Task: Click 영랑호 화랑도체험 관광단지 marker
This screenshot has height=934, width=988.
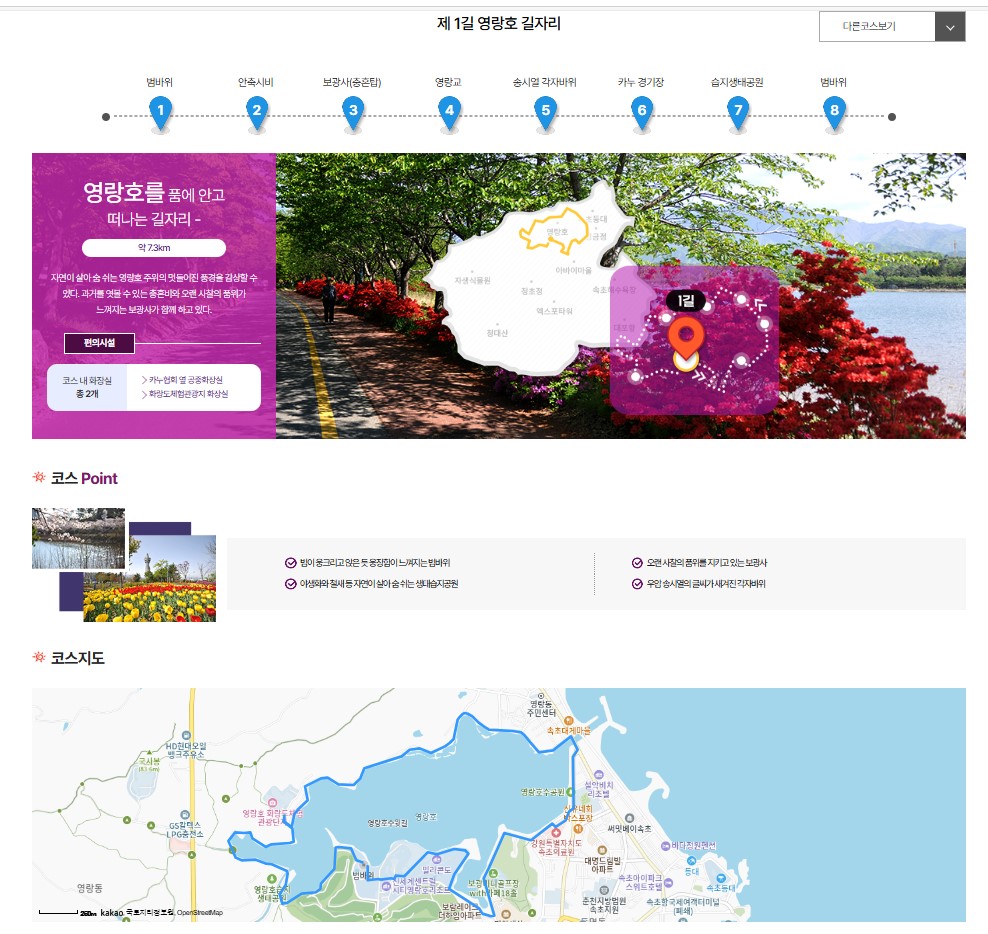Action: tap(272, 803)
